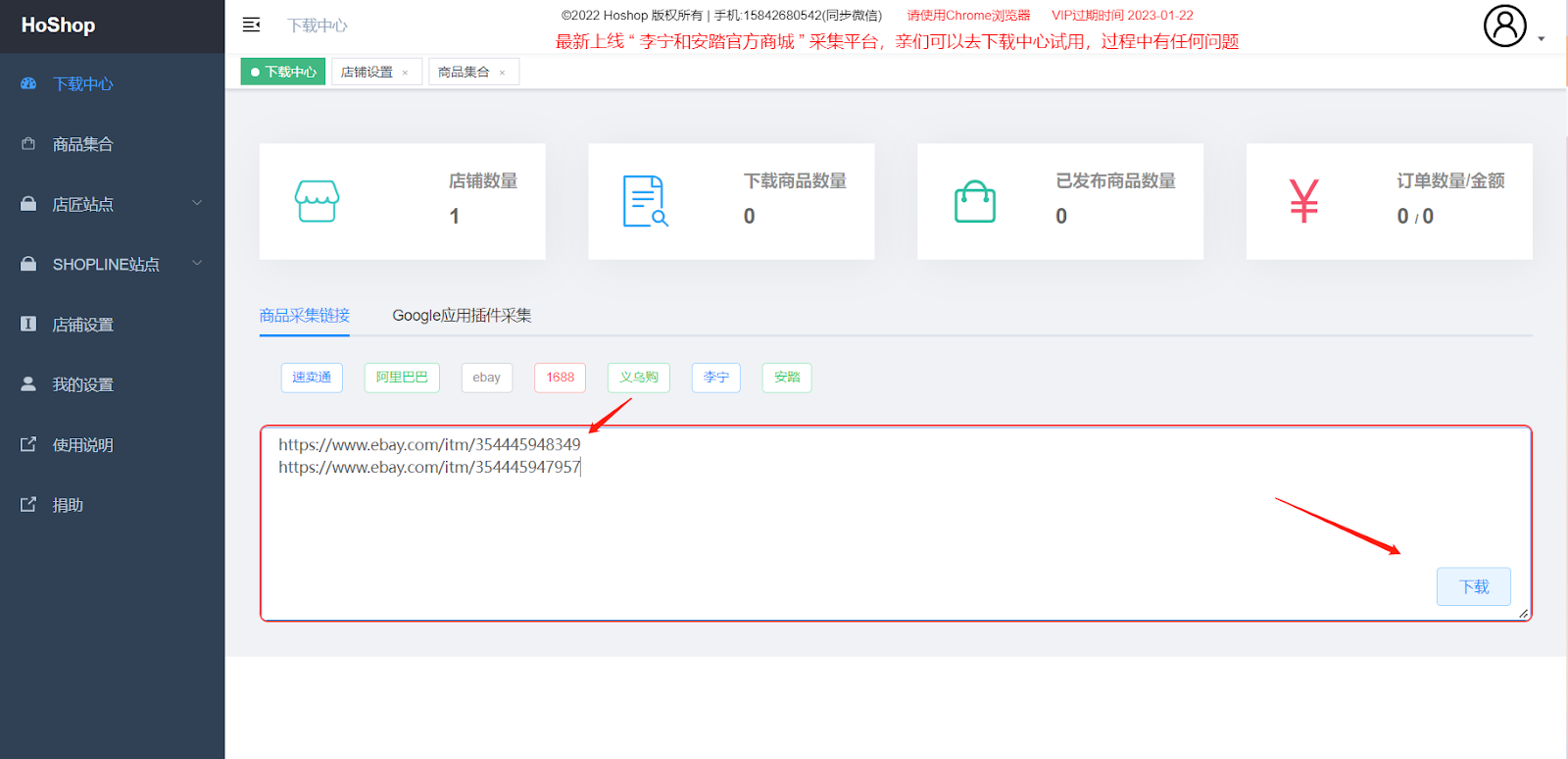Go to 我的设置 in sidebar

(83, 384)
